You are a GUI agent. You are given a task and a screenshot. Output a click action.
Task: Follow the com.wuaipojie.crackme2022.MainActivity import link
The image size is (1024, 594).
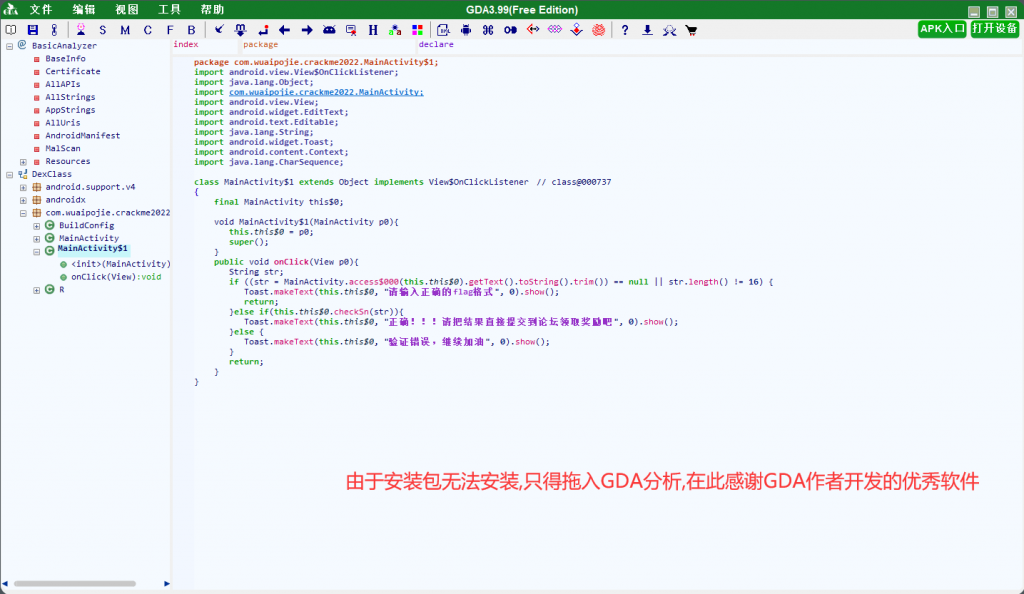pyautogui.click(x=326, y=92)
